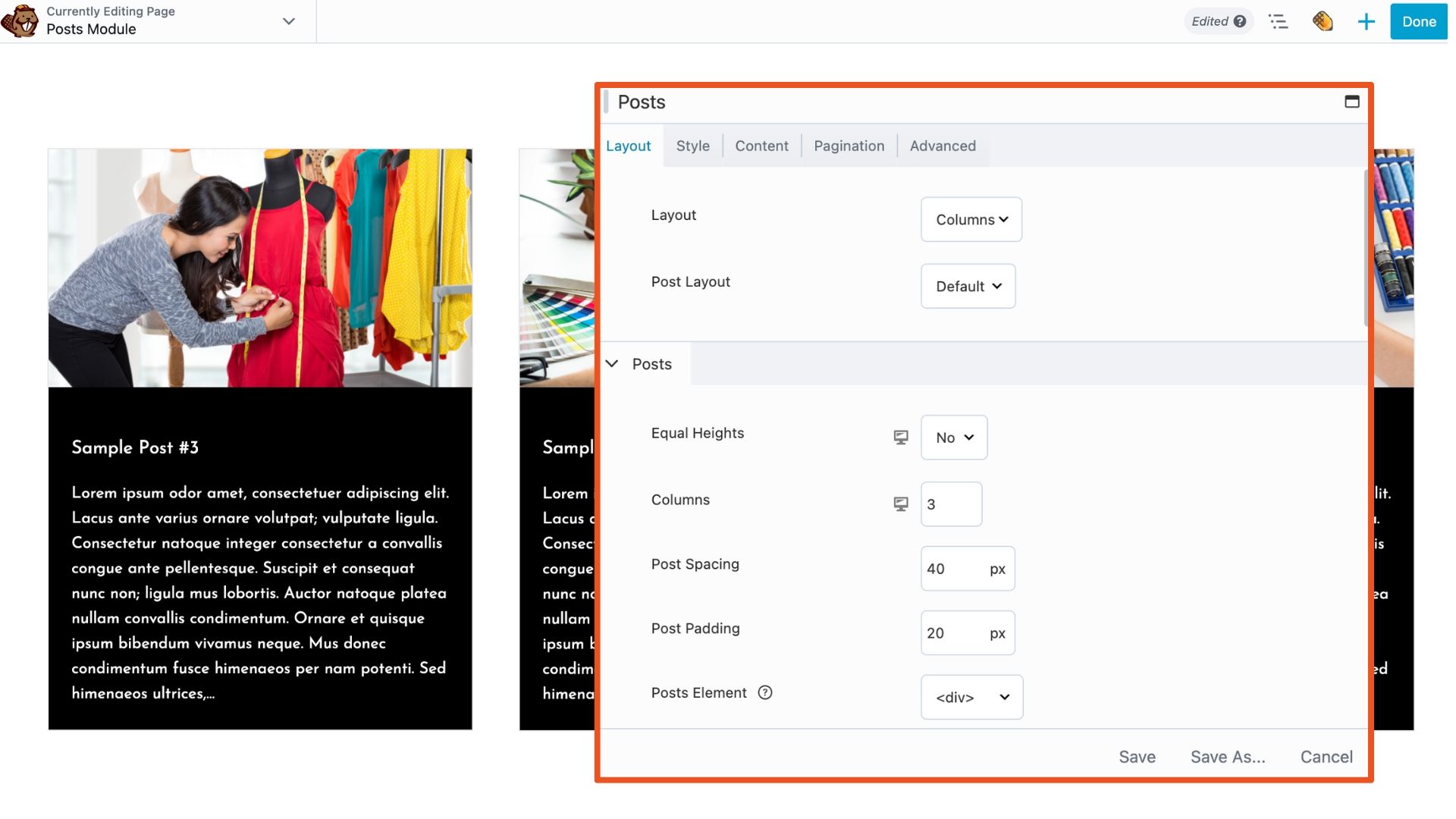This screenshot has width=1456, height=819.
Task: Click the Save button
Action: coord(1137,757)
